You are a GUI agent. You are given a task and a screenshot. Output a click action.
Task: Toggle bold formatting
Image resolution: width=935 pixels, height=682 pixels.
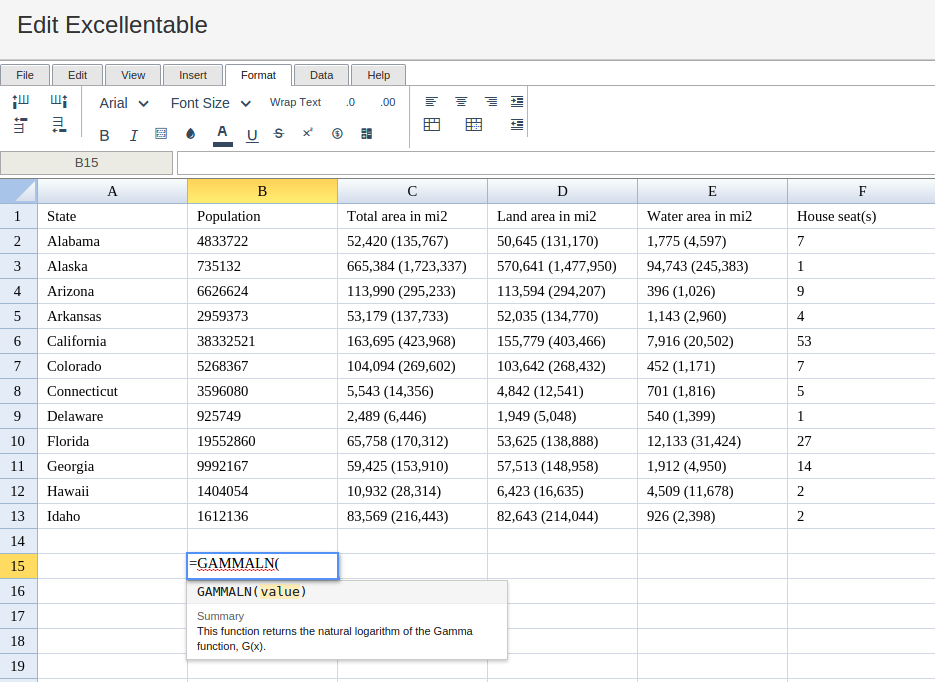click(x=104, y=135)
